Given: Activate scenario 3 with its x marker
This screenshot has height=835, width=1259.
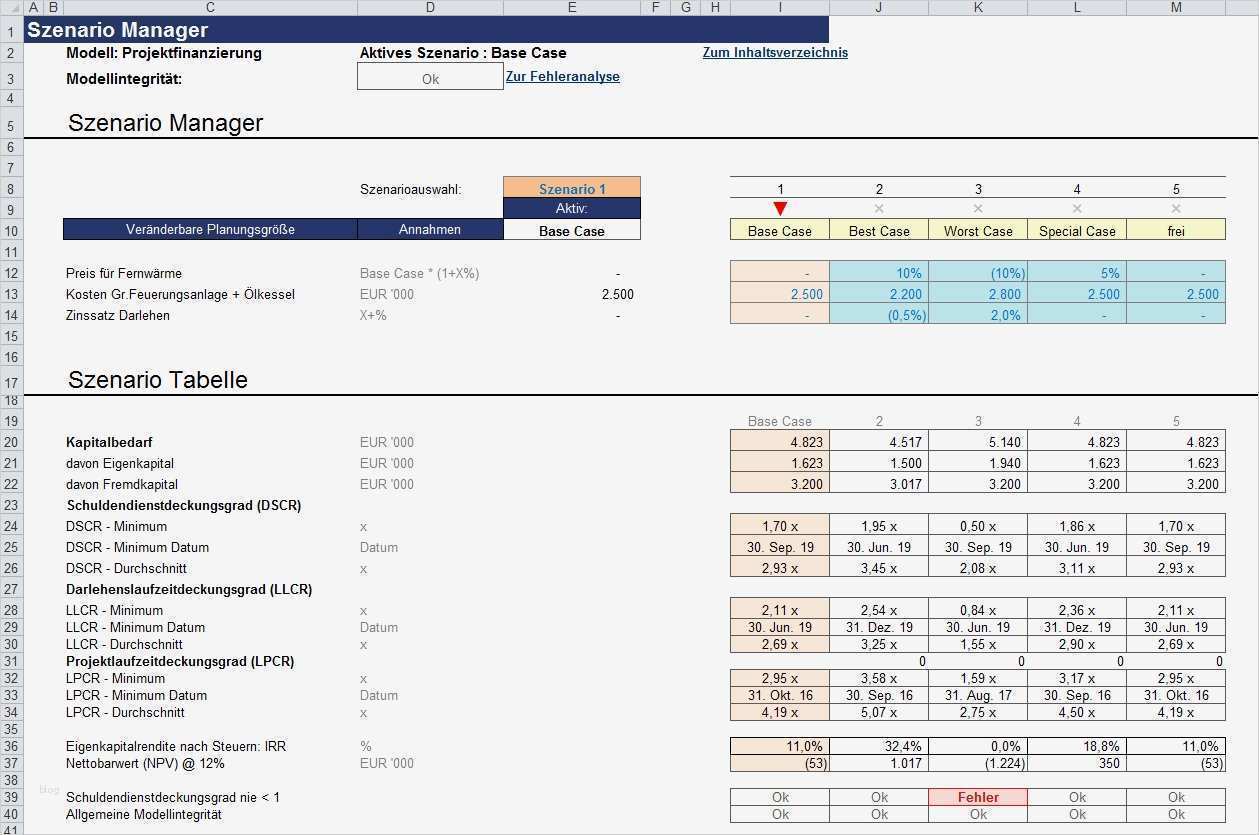Looking at the screenshot, I should point(978,209).
